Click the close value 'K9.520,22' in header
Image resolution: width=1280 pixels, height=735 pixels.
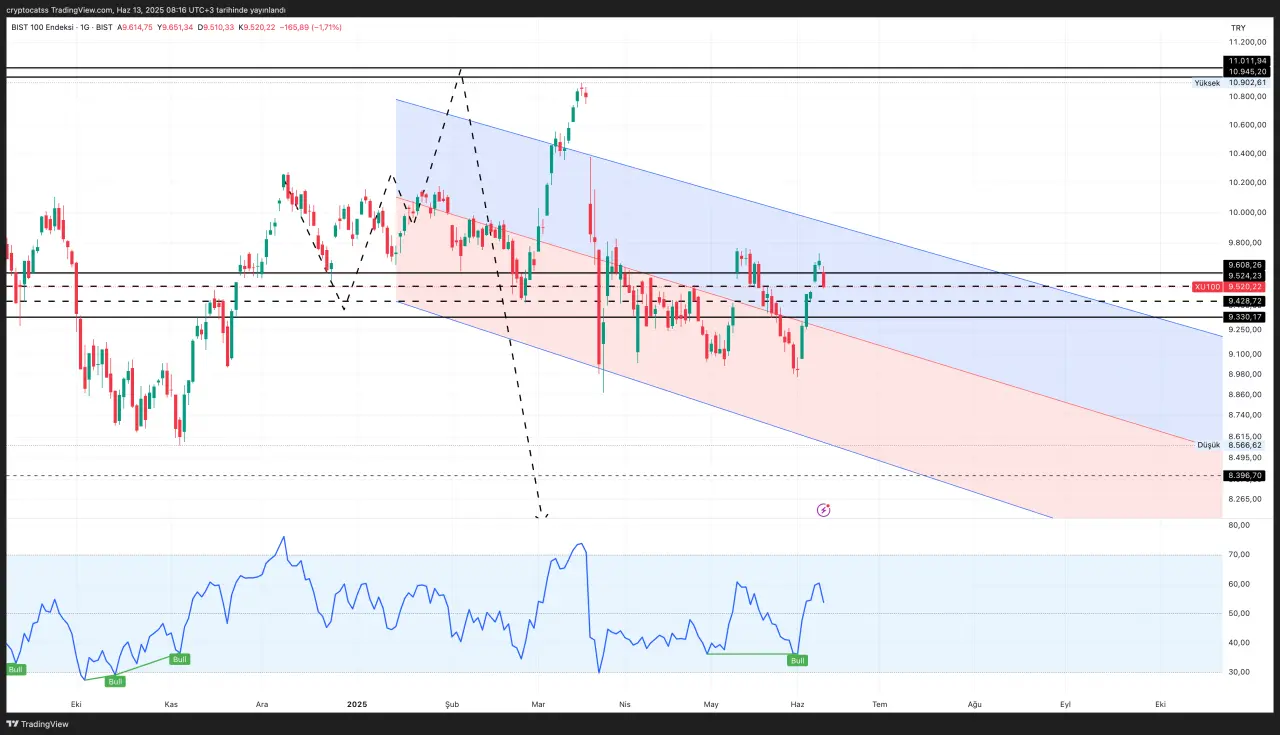(257, 27)
